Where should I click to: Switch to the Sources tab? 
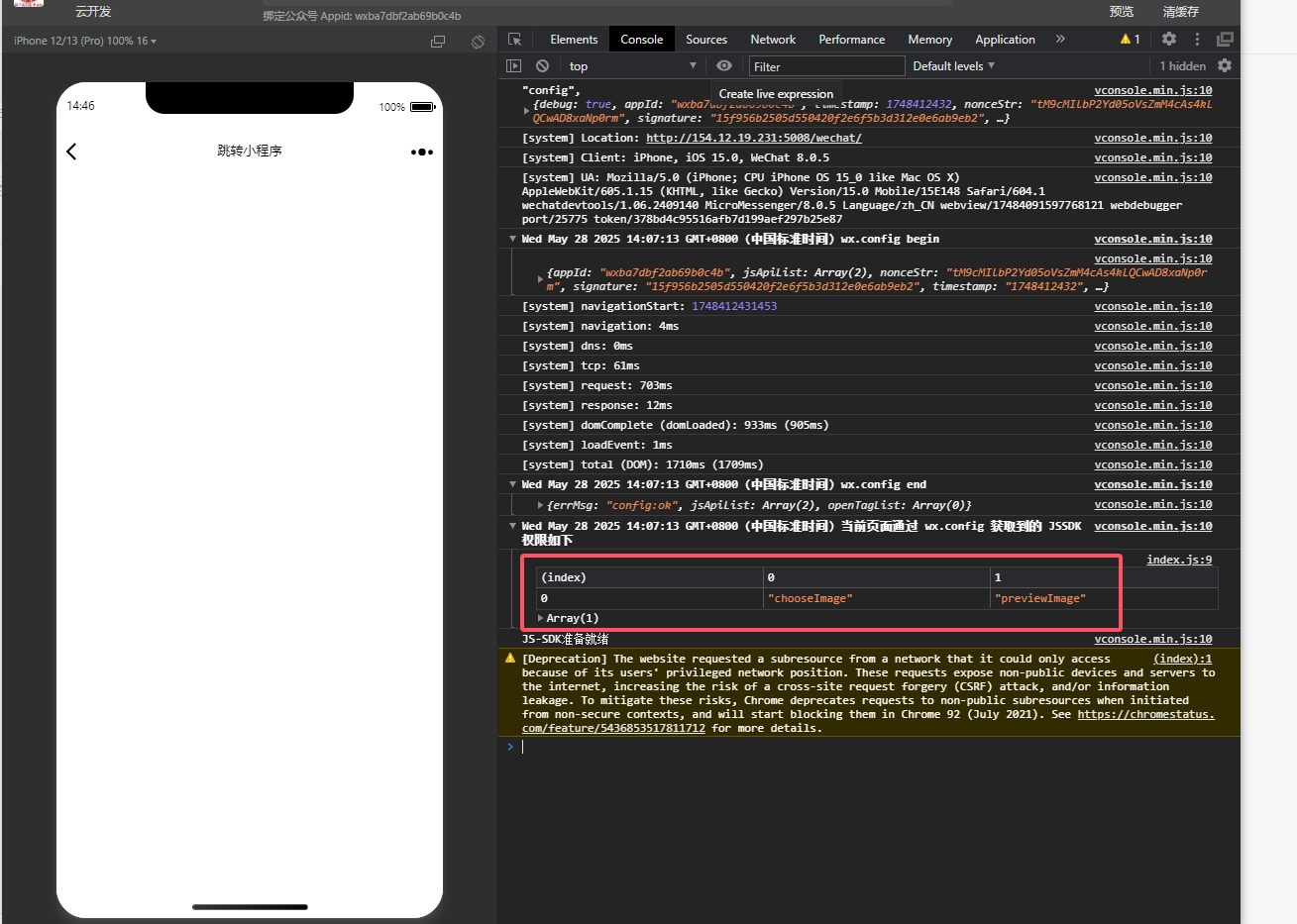tap(706, 40)
